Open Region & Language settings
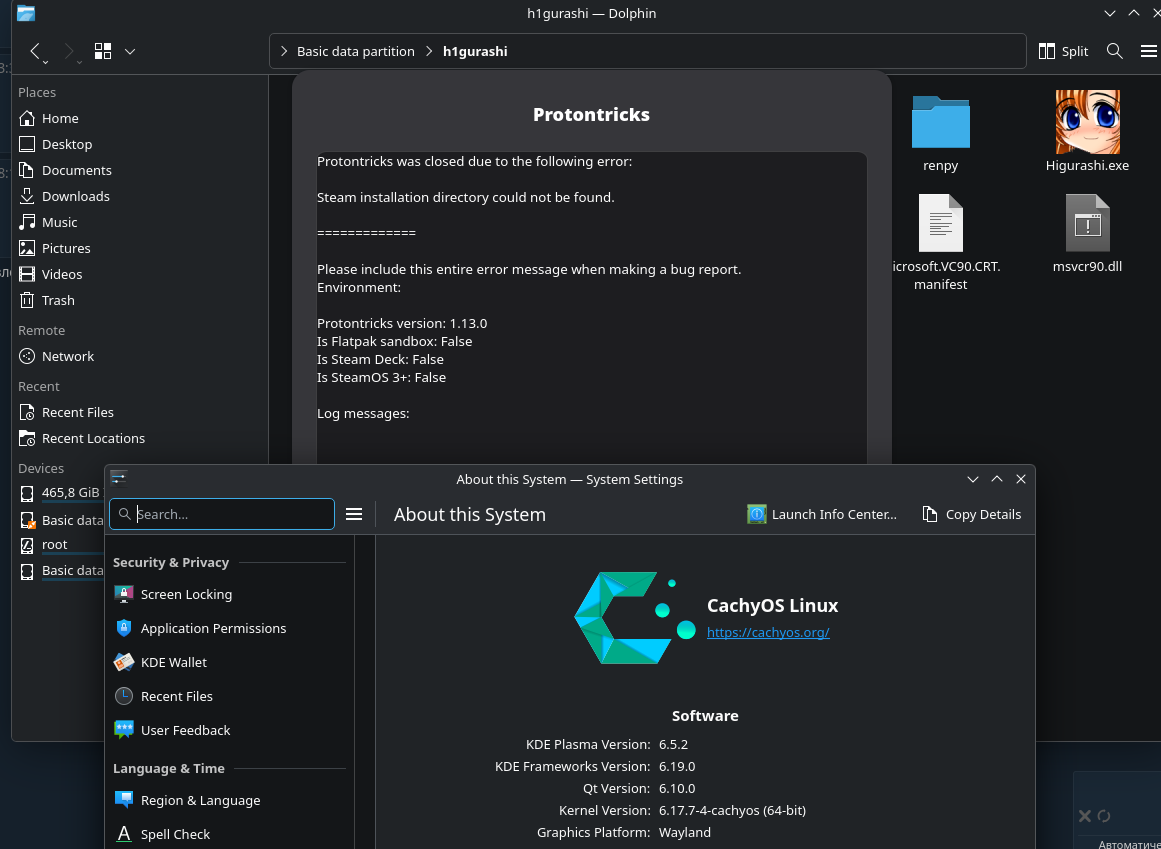 pyautogui.click(x=200, y=800)
